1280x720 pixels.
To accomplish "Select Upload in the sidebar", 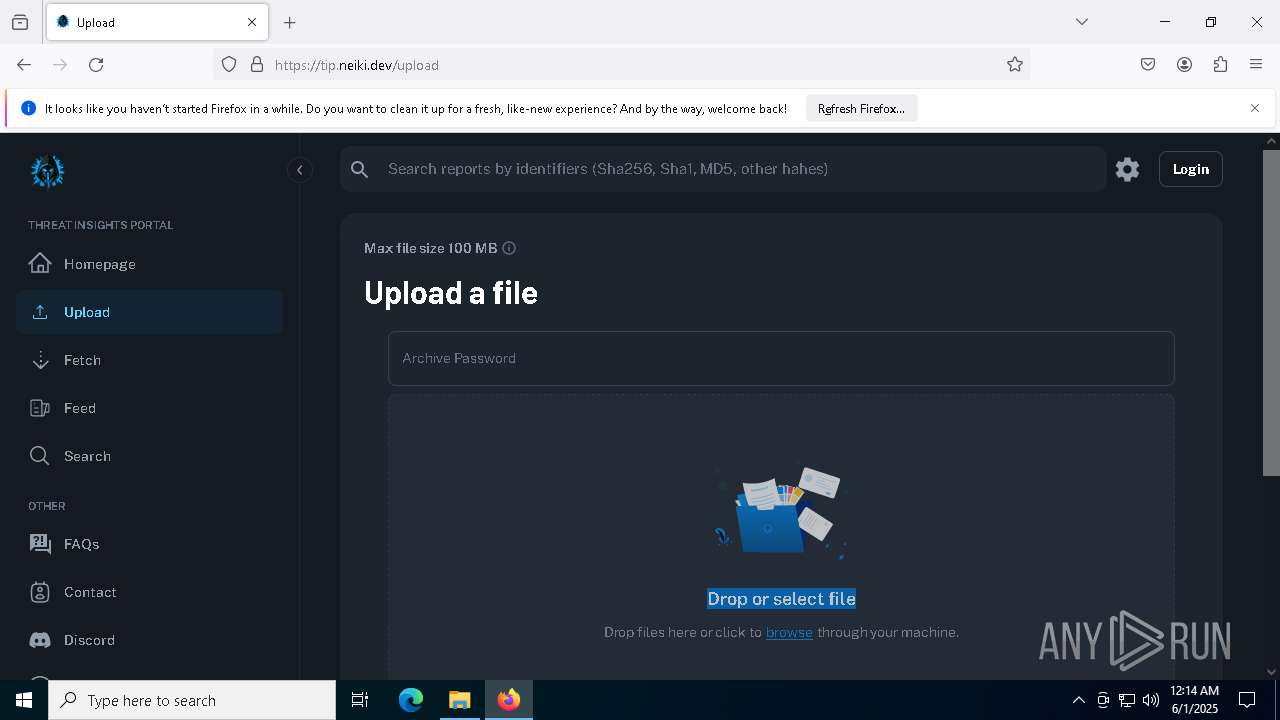I will point(149,312).
